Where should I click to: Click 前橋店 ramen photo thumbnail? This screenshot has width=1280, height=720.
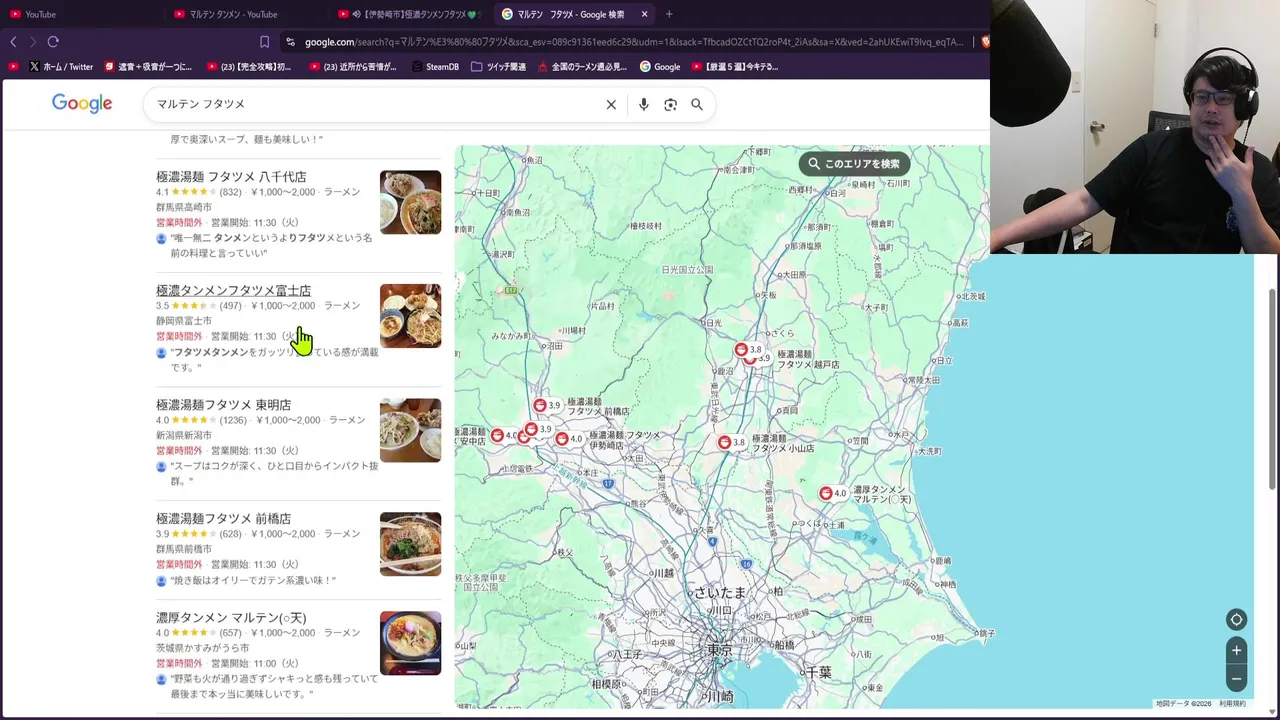[x=410, y=544]
